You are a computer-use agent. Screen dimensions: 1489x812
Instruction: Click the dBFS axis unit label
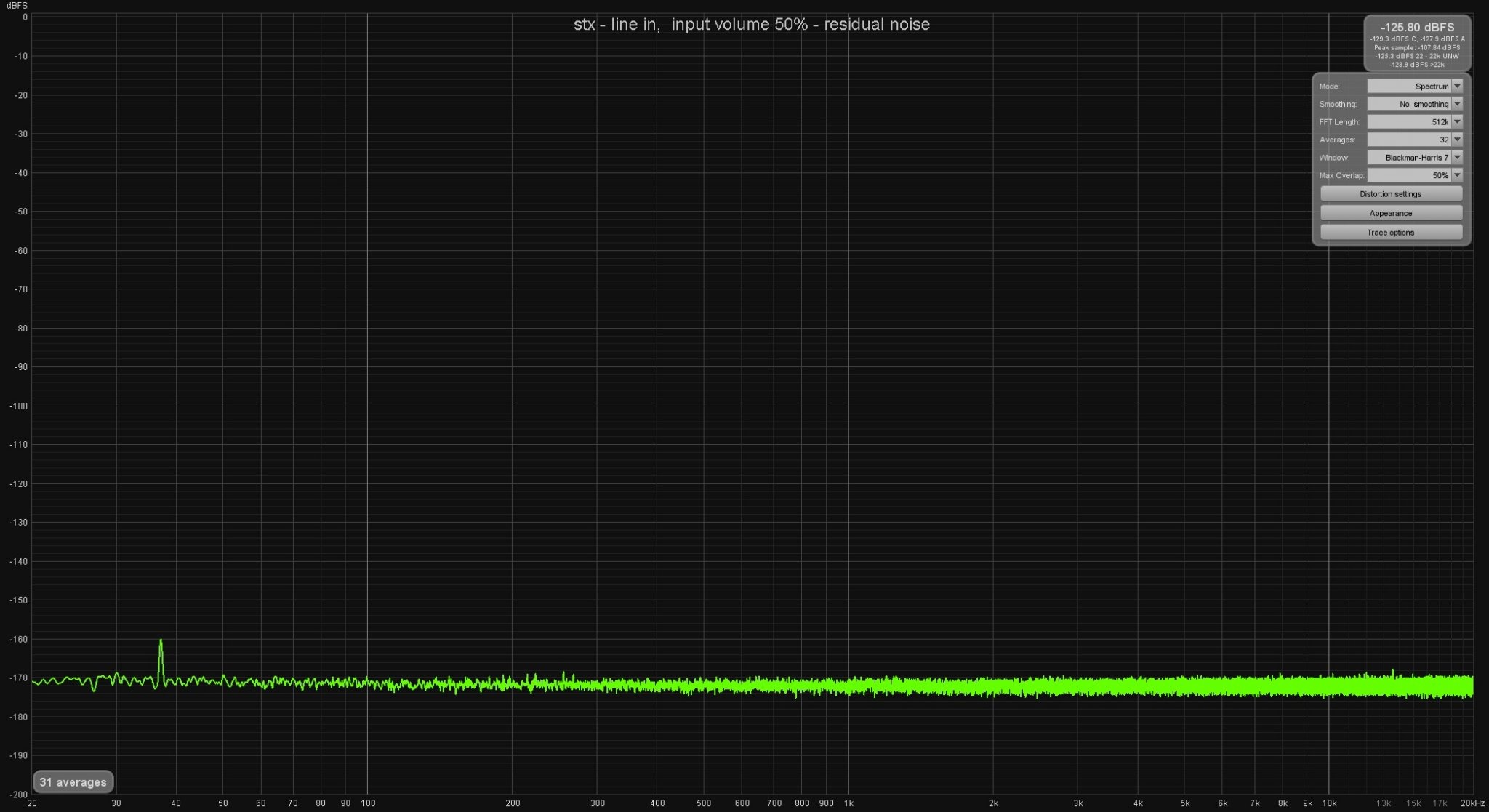(17, 5)
